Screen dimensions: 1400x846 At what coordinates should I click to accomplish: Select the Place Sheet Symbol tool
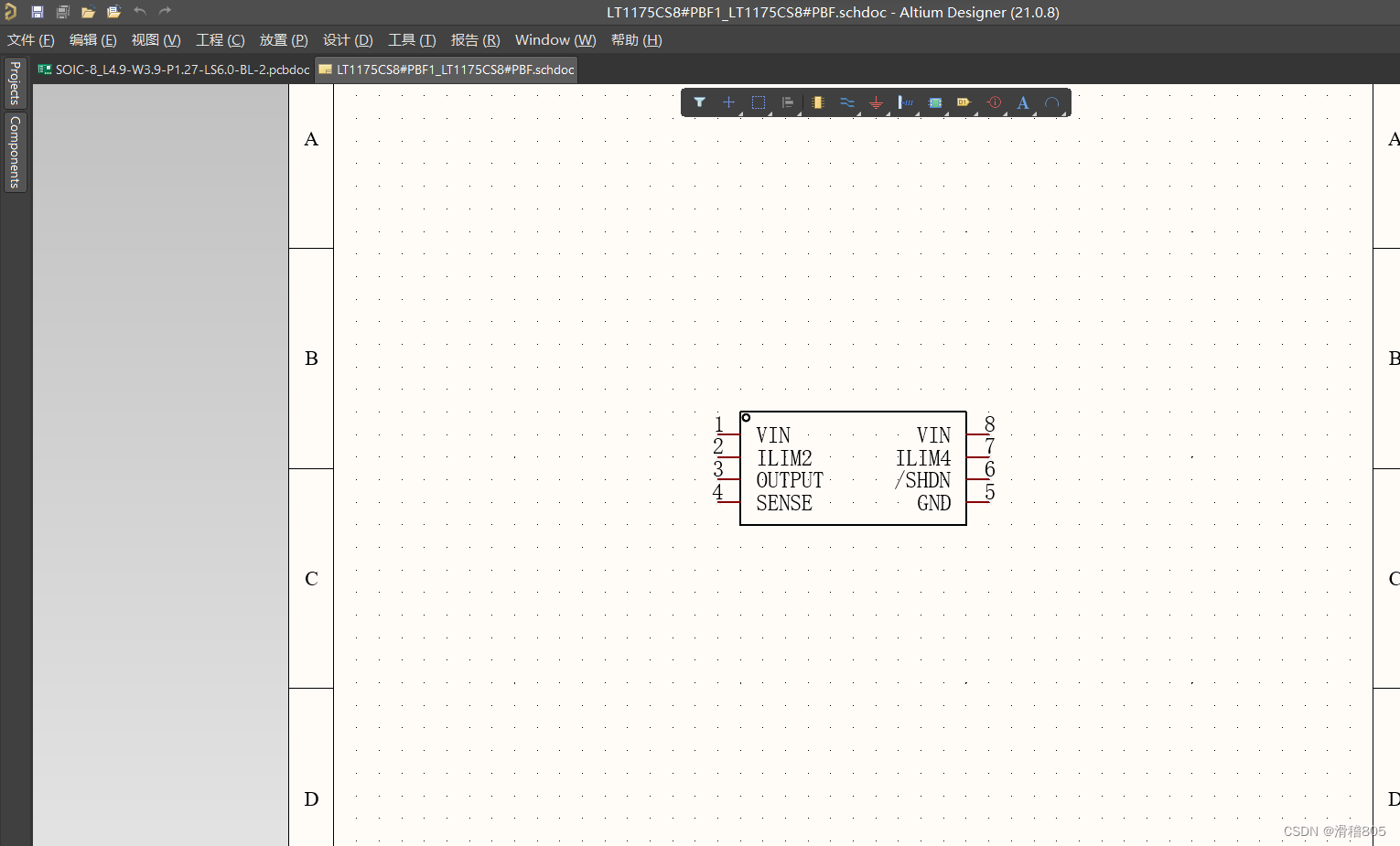coord(935,102)
